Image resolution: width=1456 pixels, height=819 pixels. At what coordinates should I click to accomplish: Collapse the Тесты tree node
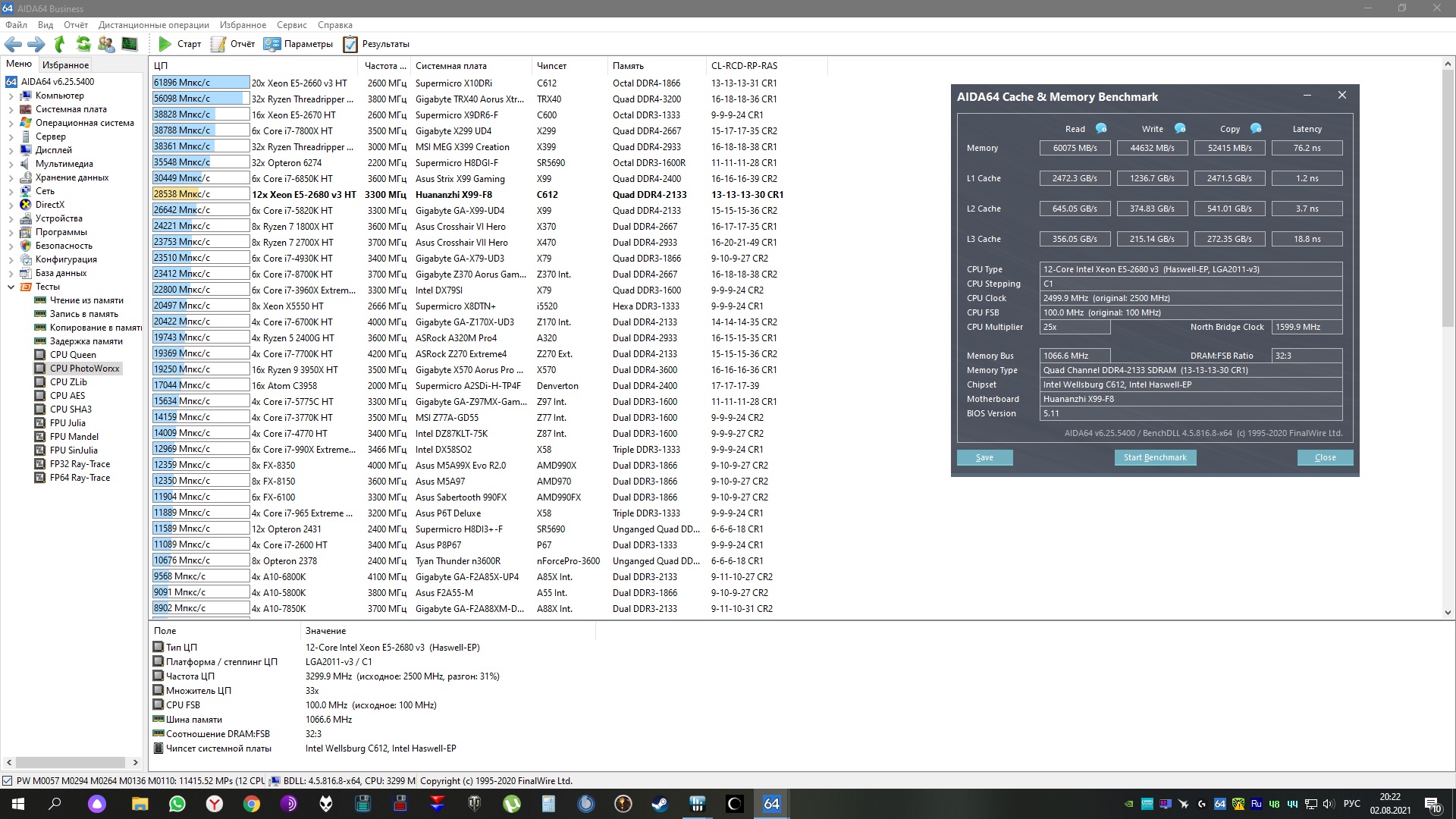(x=11, y=287)
